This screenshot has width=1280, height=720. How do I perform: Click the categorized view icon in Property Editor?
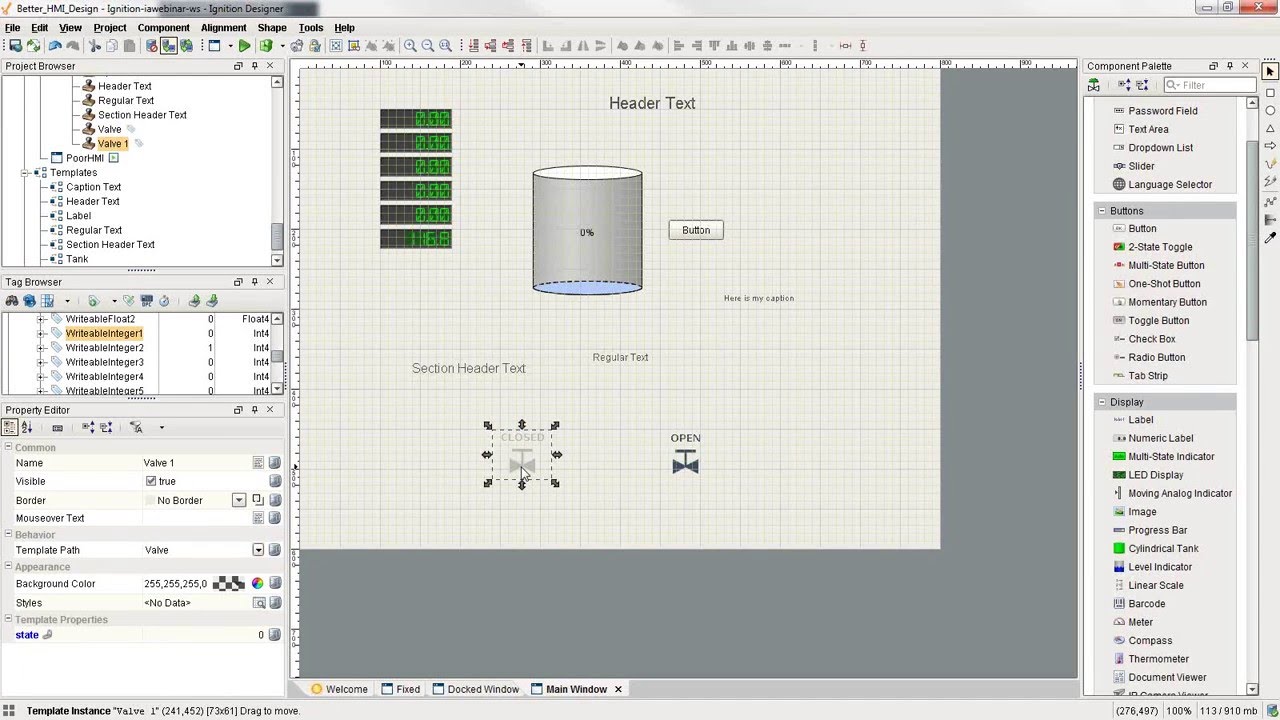tap(10, 427)
